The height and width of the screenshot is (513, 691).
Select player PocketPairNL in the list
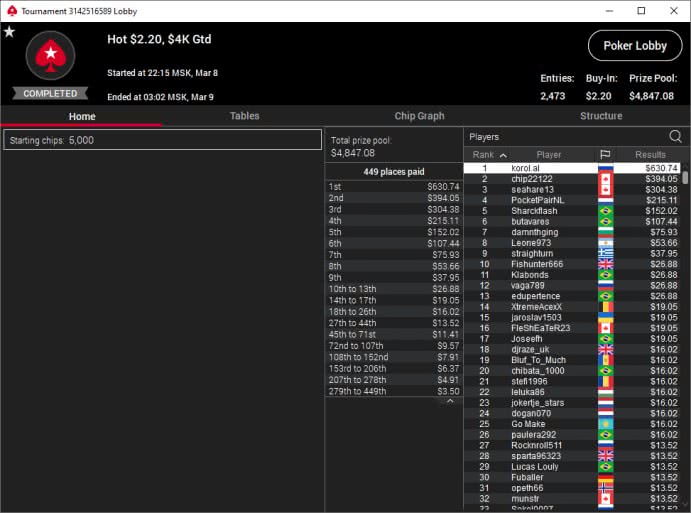(x=538, y=200)
